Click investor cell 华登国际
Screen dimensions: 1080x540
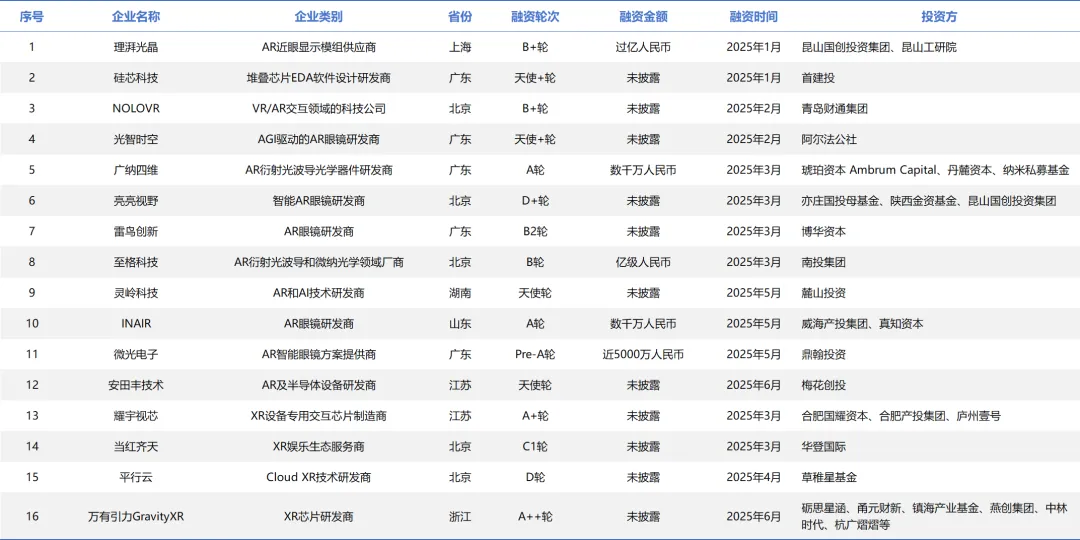[824, 446]
